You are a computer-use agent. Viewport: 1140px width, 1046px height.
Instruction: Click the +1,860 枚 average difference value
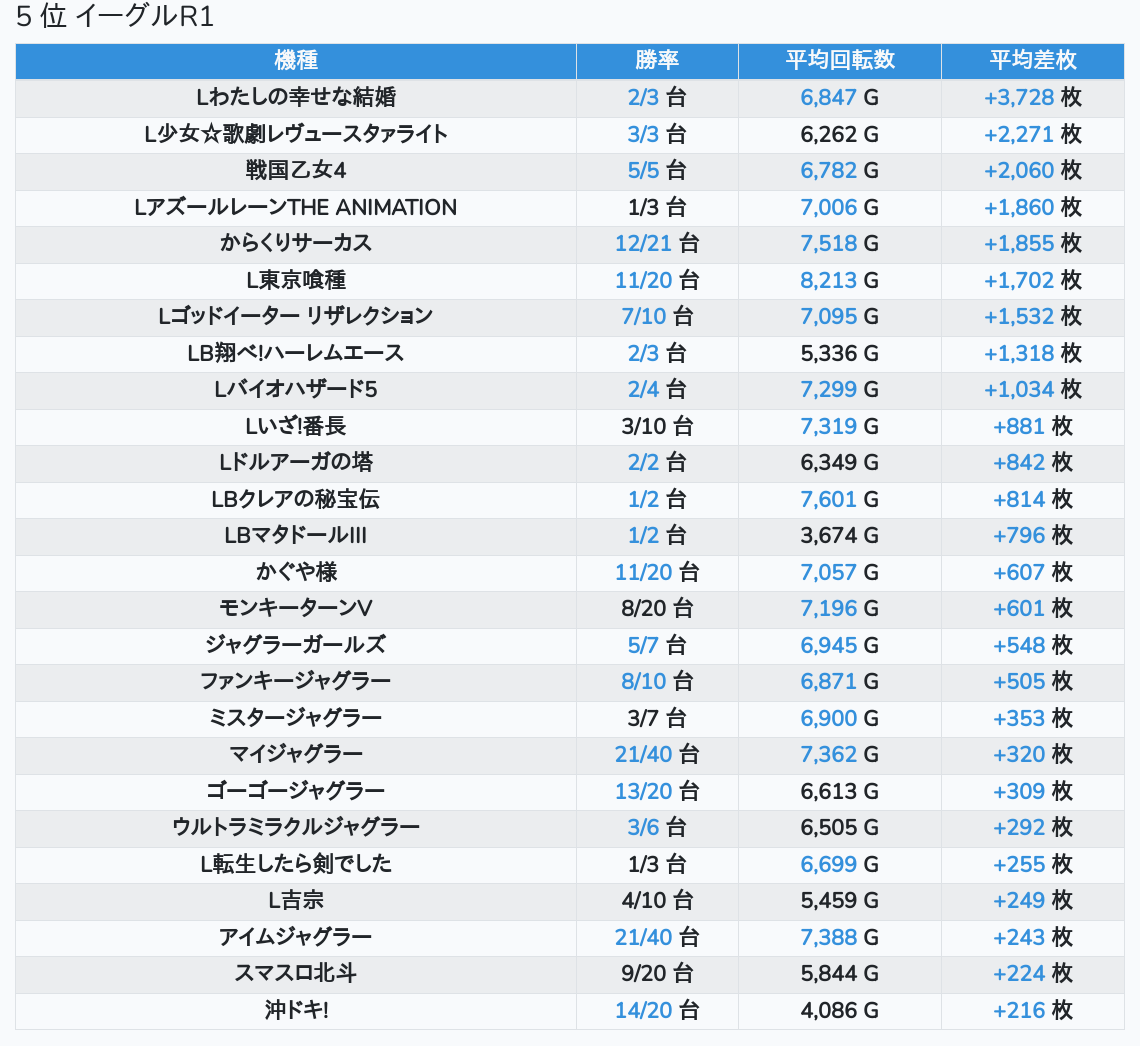[x=1032, y=207]
